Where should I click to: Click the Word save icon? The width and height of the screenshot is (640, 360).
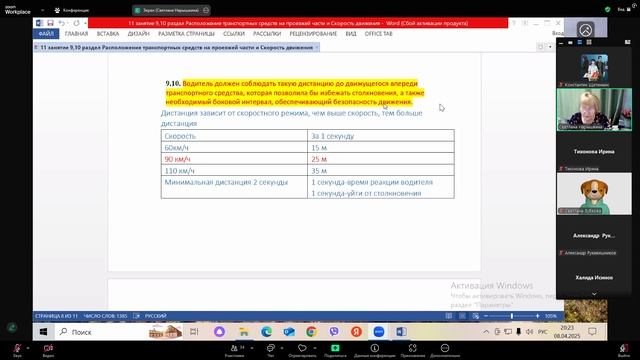pos(50,23)
